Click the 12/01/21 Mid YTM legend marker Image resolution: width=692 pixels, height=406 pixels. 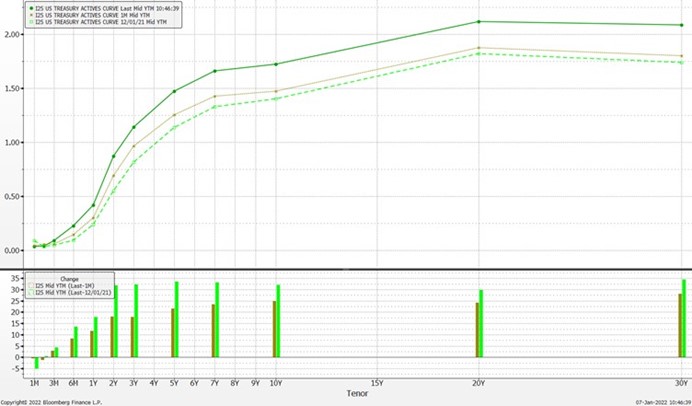coord(33,21)
